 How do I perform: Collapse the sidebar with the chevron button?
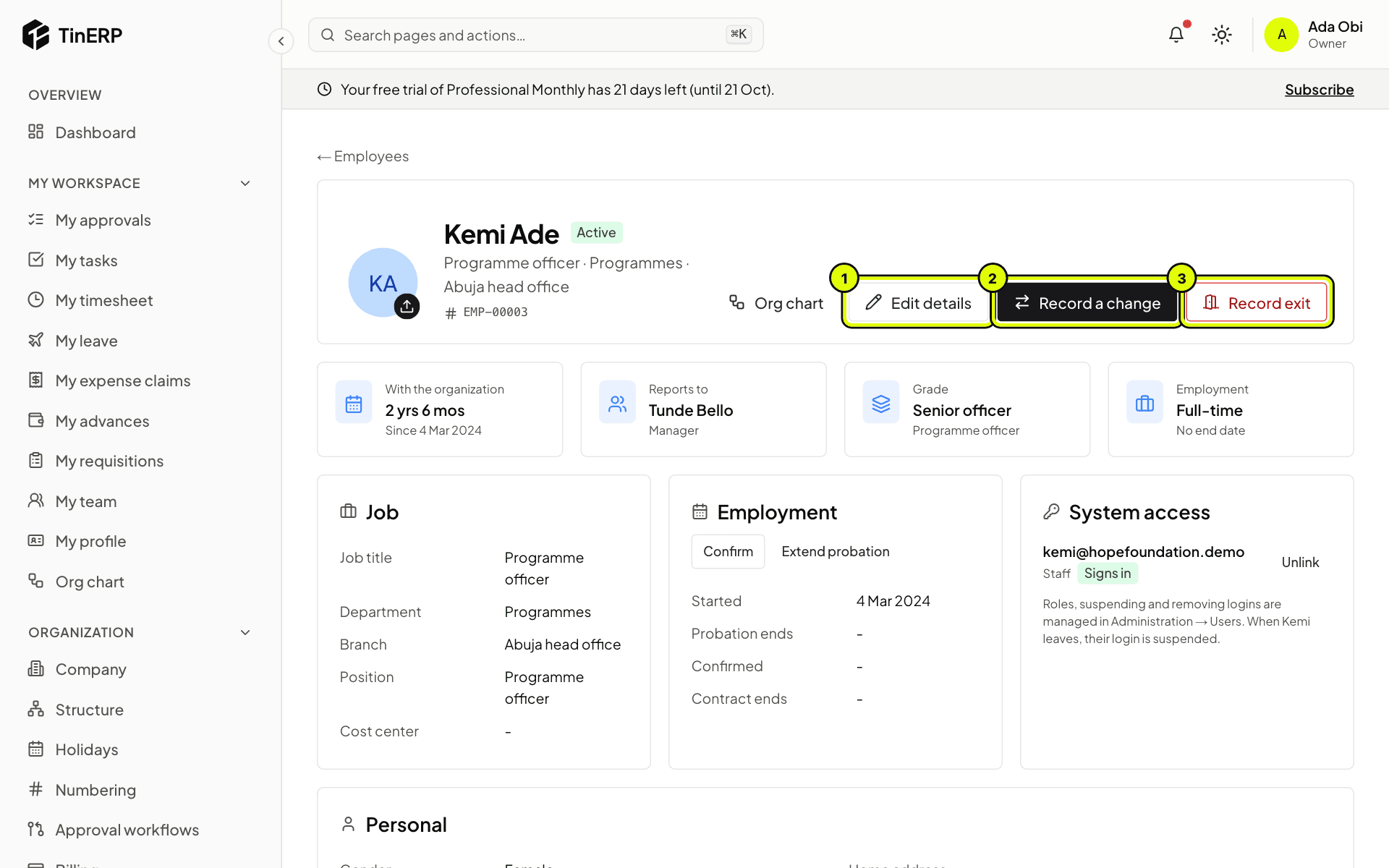point(281,41)
